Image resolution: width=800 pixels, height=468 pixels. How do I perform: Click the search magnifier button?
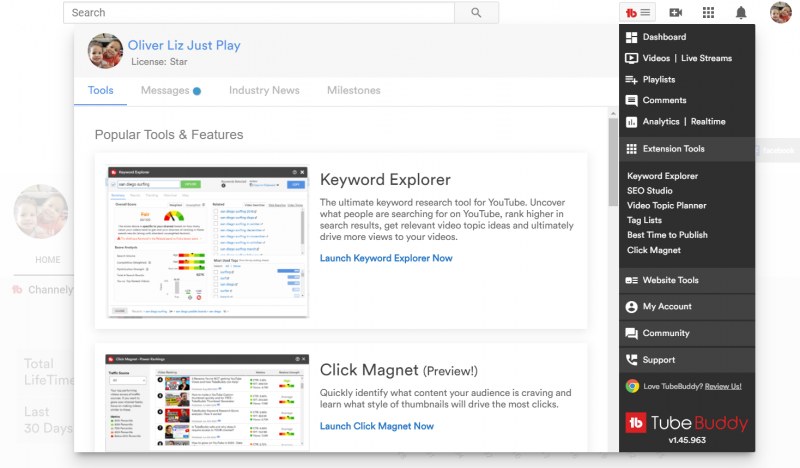pyautogui.click(x=476, y=13)
